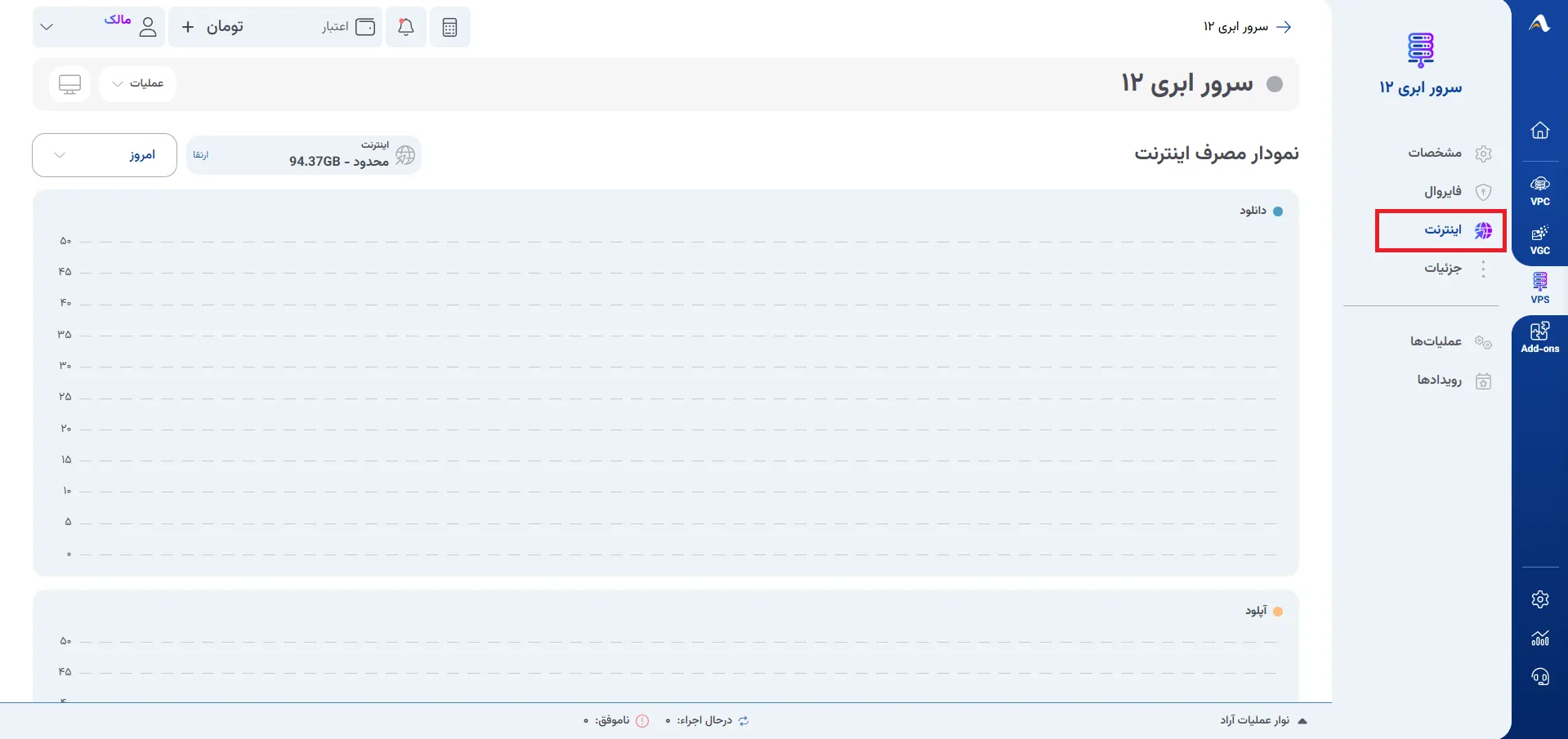Open the عملیات dropdown
The width and height of the screenshot is (1568, 739).
tap(137, 83)
